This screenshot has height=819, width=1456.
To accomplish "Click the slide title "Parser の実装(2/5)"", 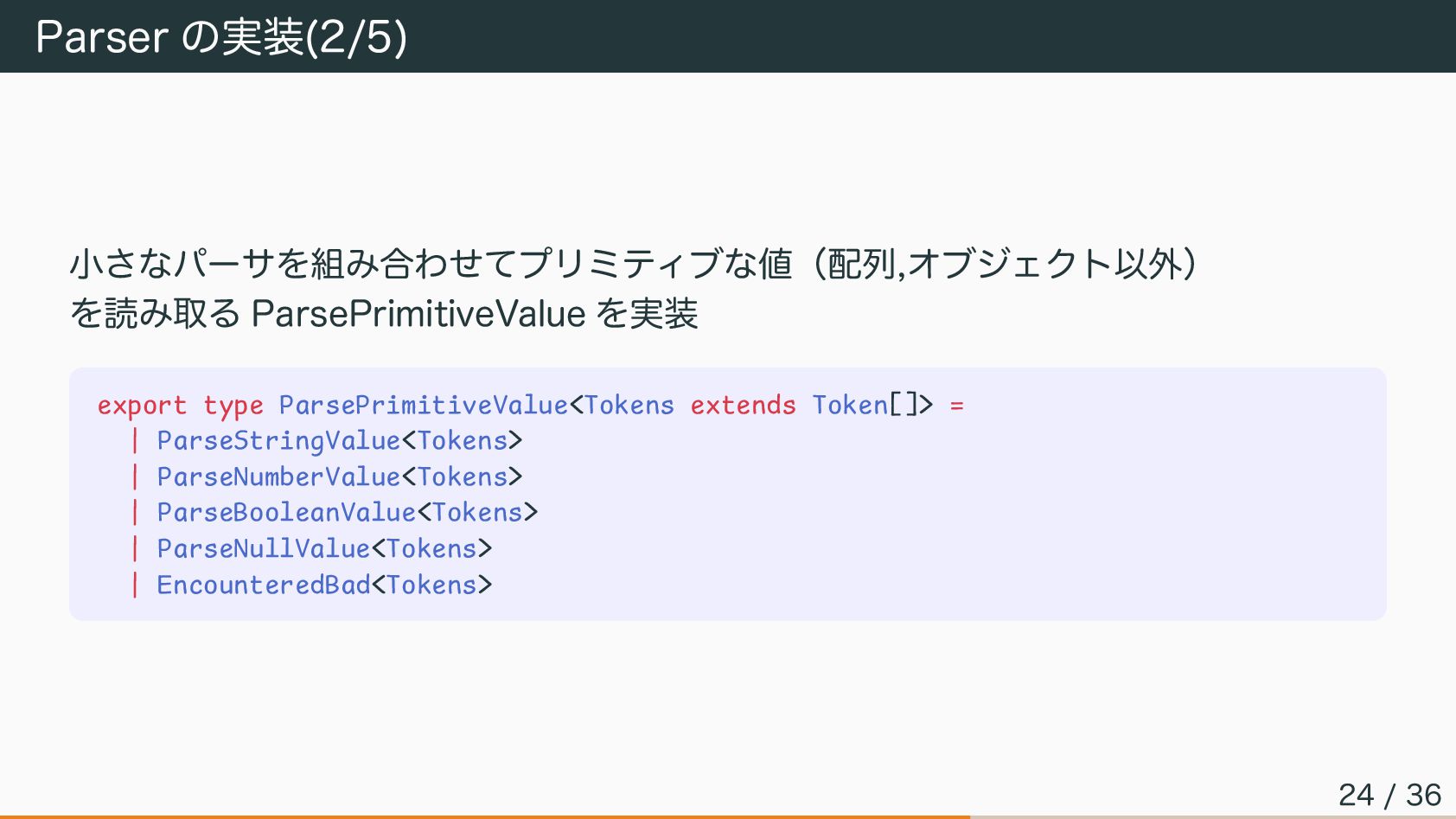I will point(221,36).
